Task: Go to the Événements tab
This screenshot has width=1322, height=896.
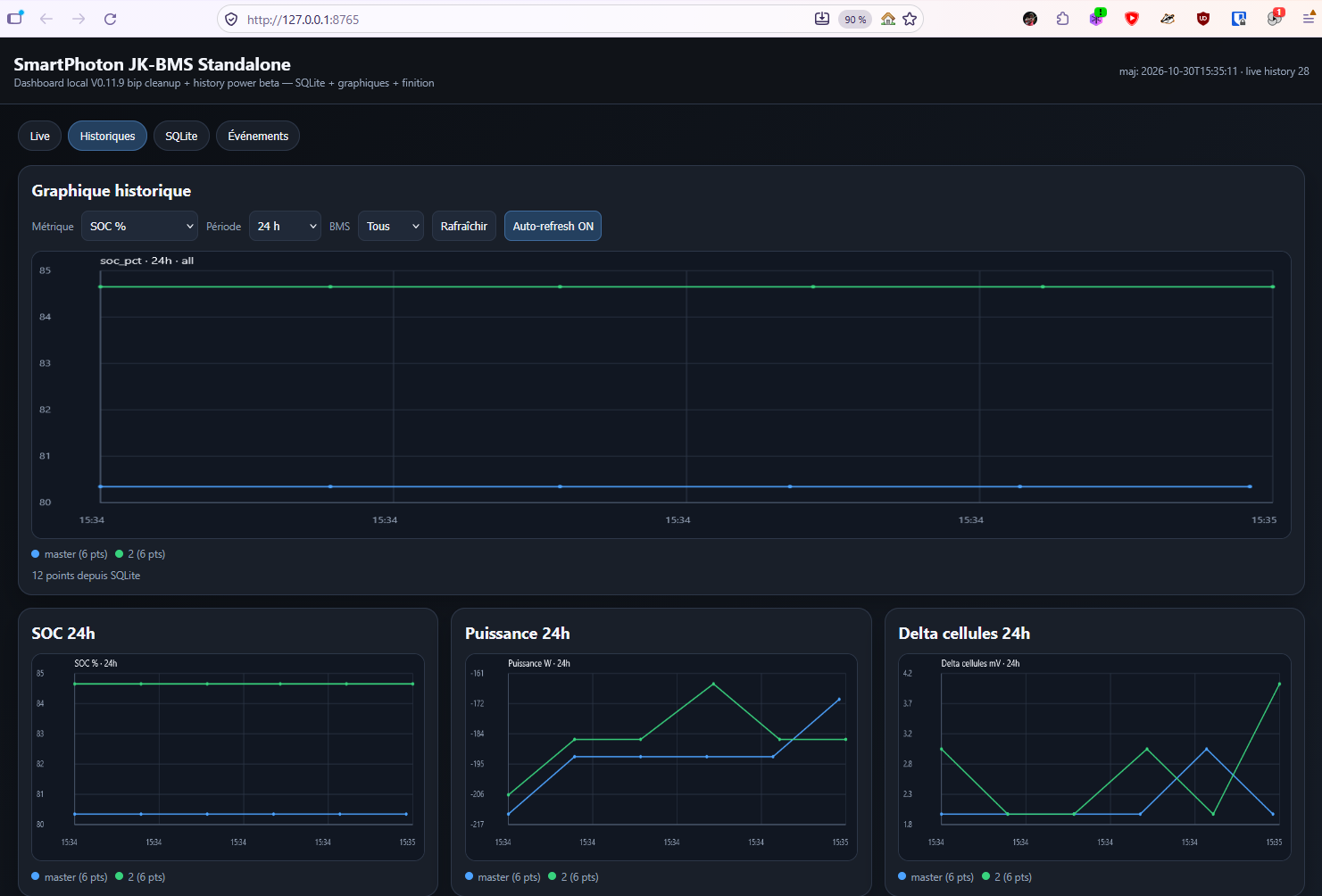Action: pyautogui.click(x=258, y=136)
